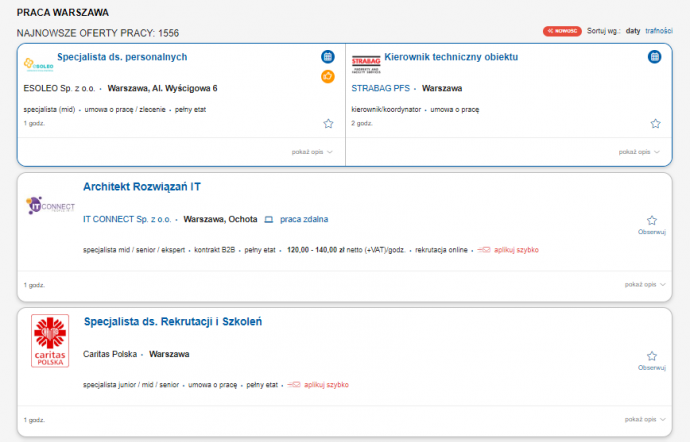Expand pokaż opis for Architekt Rozwiązań IT
The image size is (690, 442).
pyautogui.click(x=645, y=285)
